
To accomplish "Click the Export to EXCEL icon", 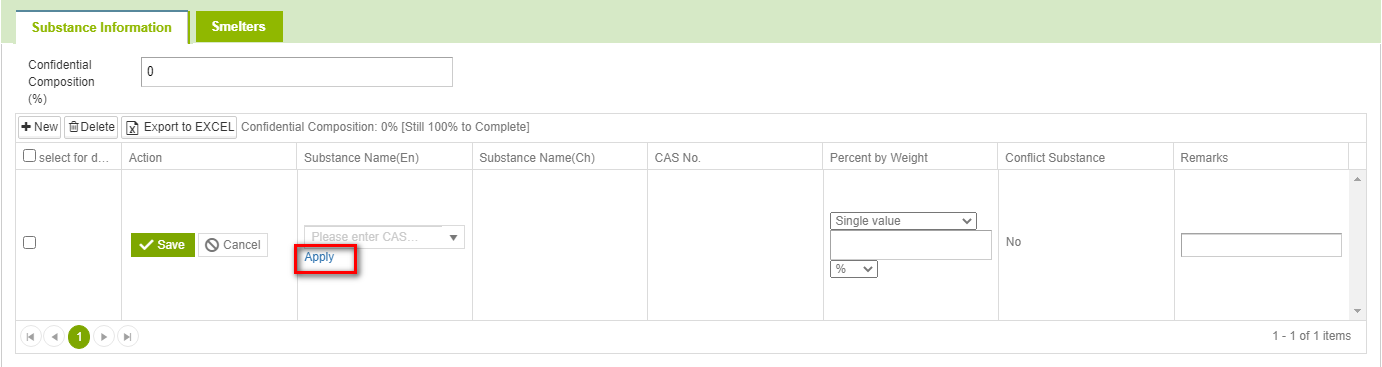I will click(133, 127).
